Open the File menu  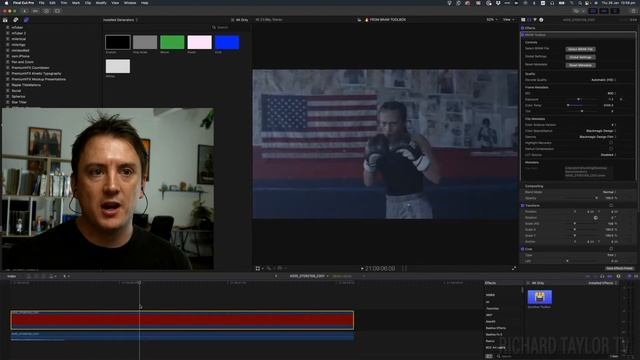pos(42,3)
